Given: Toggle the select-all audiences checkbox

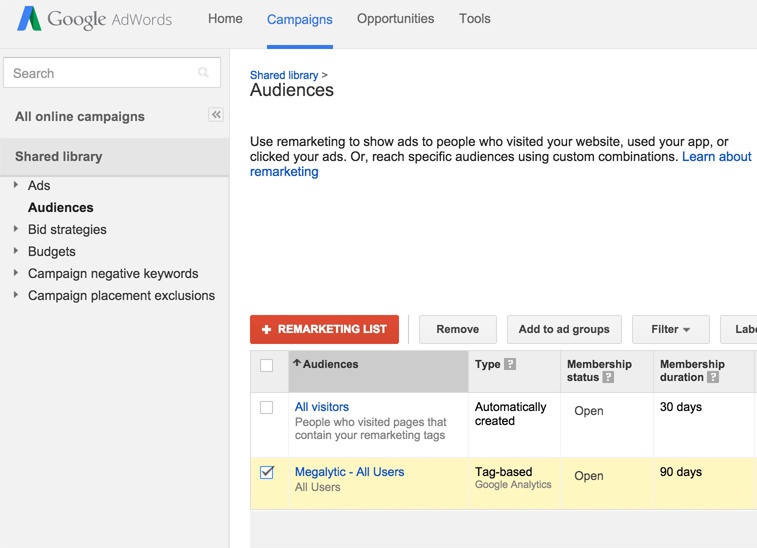Looking at the screenshot, I should point(267,366).
